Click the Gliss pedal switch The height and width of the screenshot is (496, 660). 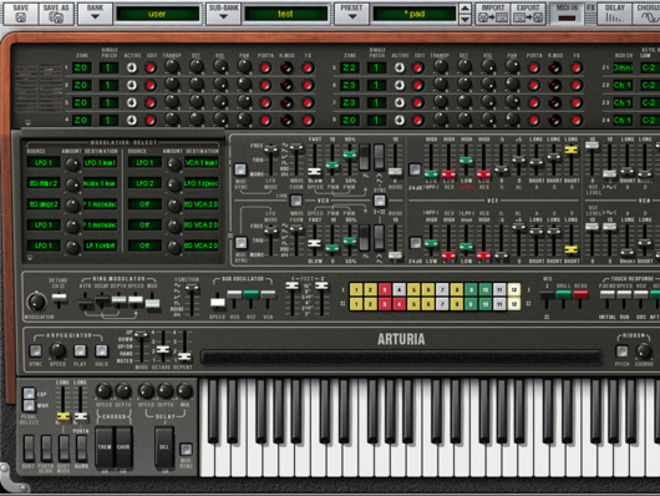(81, 448)
